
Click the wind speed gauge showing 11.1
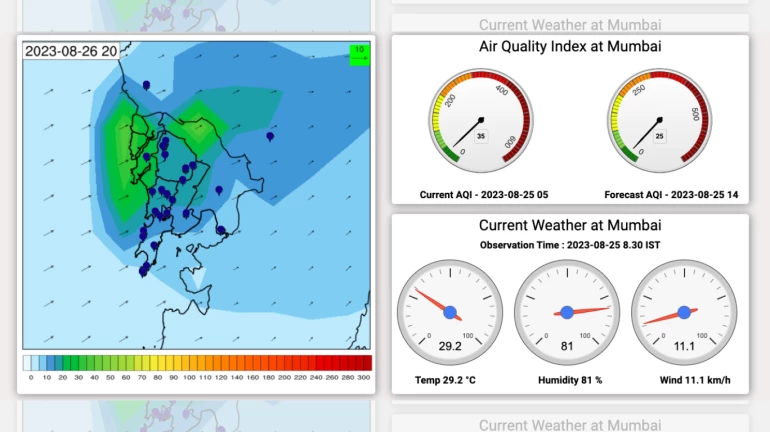click(x=683, y=312)
